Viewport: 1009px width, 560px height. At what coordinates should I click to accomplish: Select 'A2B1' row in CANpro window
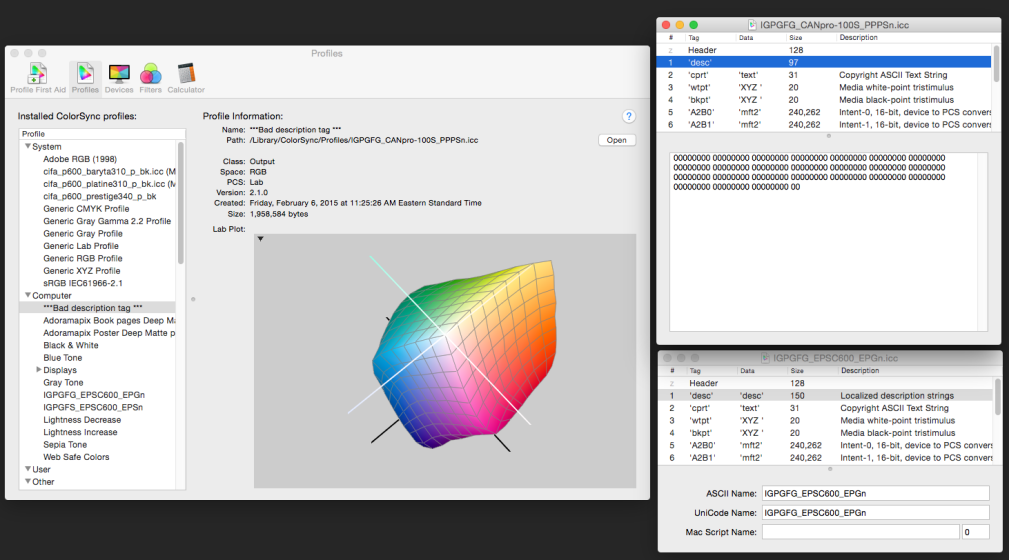(x=824, y=125)
